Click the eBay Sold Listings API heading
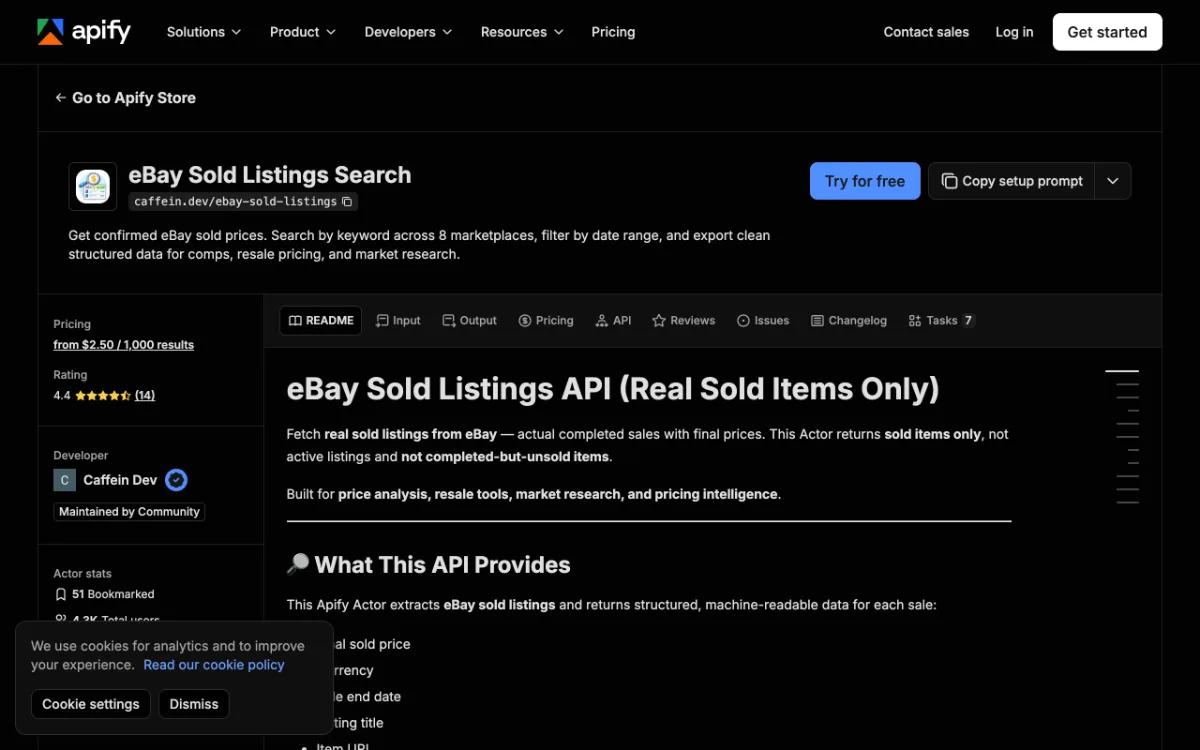Screen dimensions: 1200x750 (613, 388)
